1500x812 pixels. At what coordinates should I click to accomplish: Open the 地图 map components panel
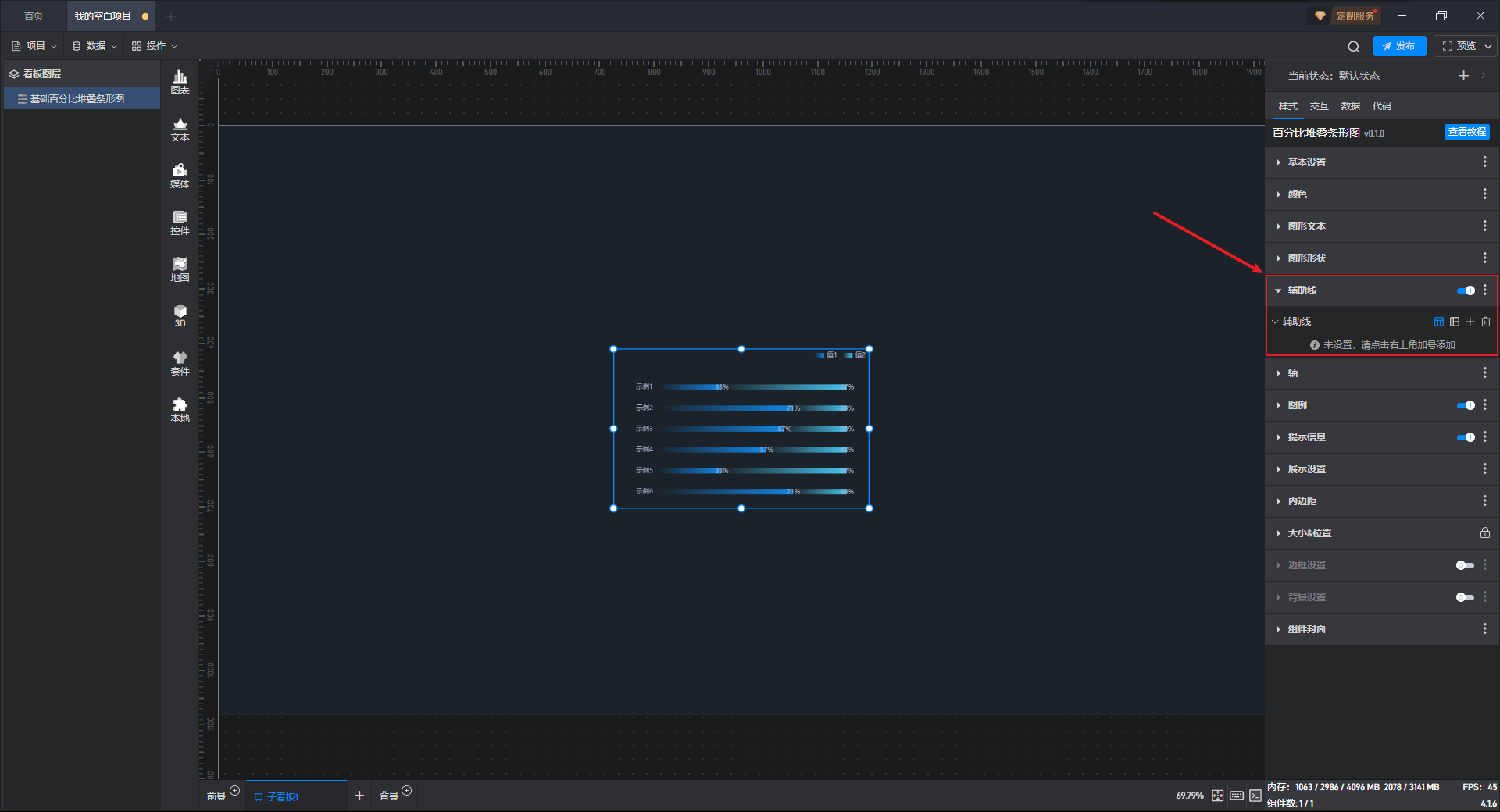(x=180, y=269)
